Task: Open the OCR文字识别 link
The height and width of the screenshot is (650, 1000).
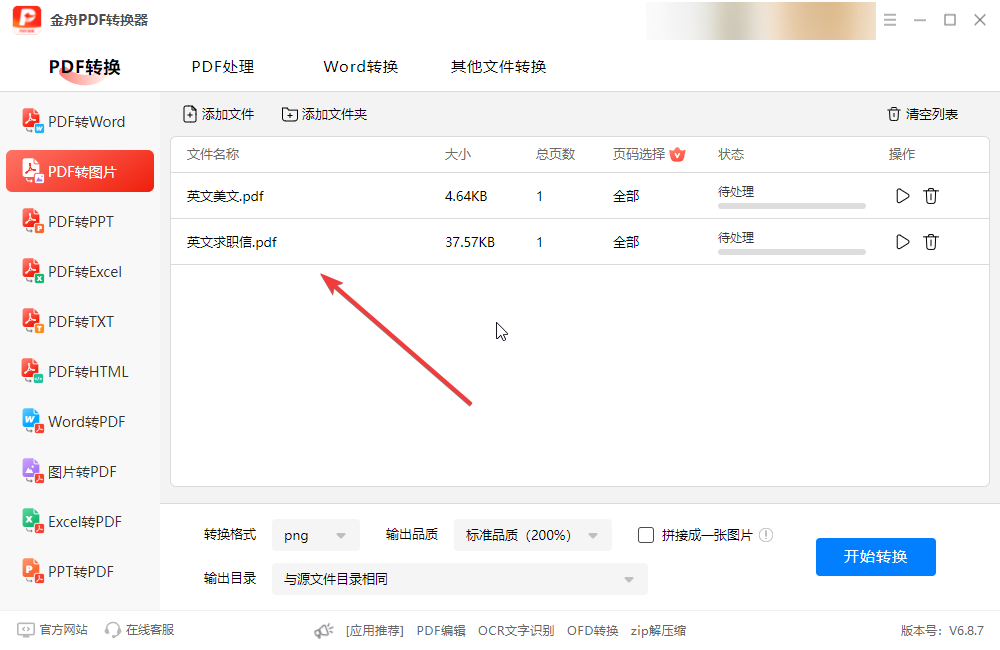Action: pos(516,630)
